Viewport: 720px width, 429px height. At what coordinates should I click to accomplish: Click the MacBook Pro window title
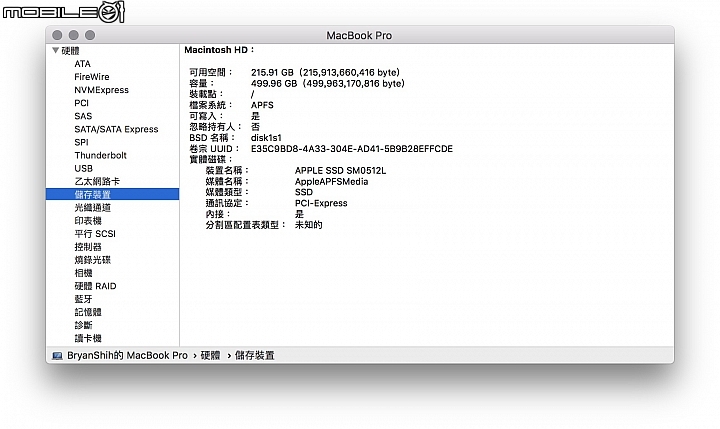tap(359, 35)
